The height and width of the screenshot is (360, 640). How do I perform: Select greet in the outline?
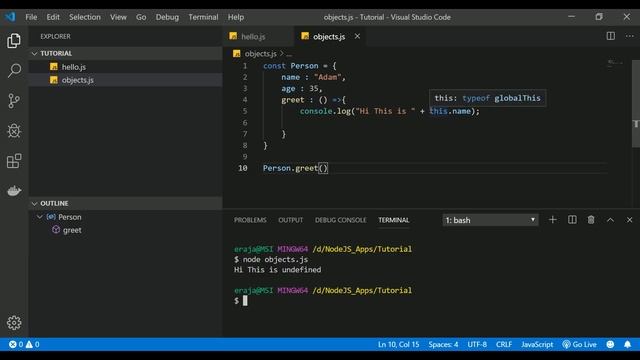click(72, 230)
